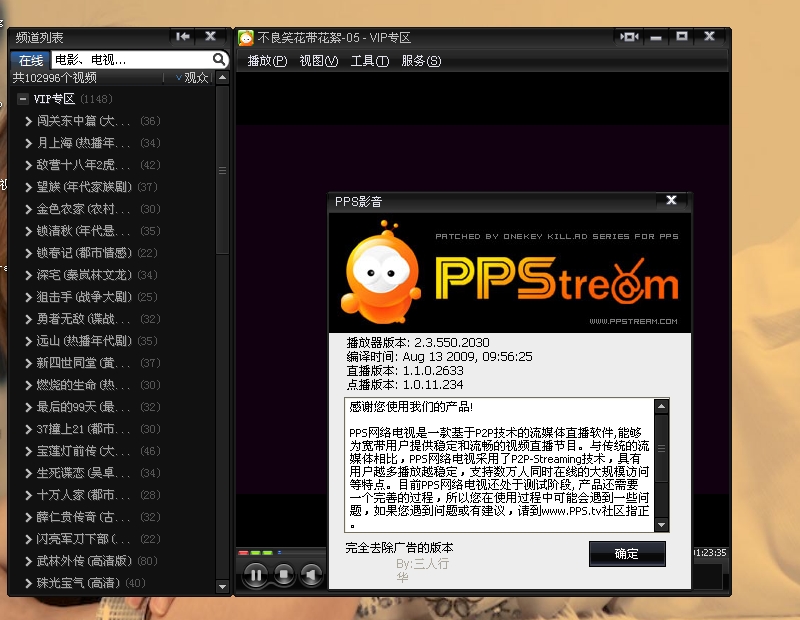Click the search field showing 电影、电视...
Image resolution: width=800 pixels, height=620 pixels.
tap(132, 60)
